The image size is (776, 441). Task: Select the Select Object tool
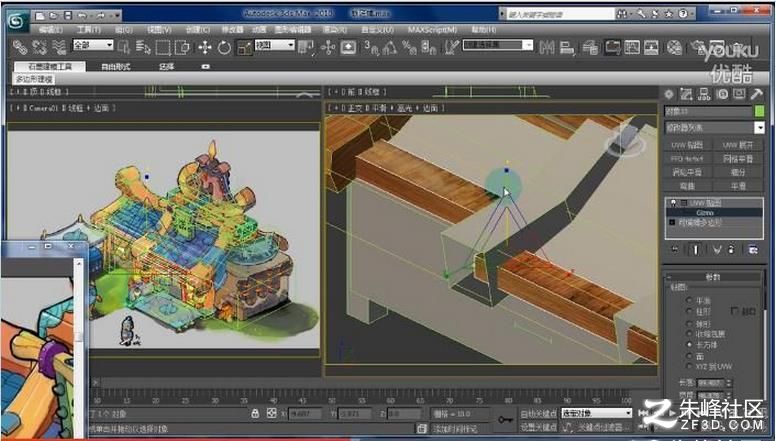tap(124, 48)
